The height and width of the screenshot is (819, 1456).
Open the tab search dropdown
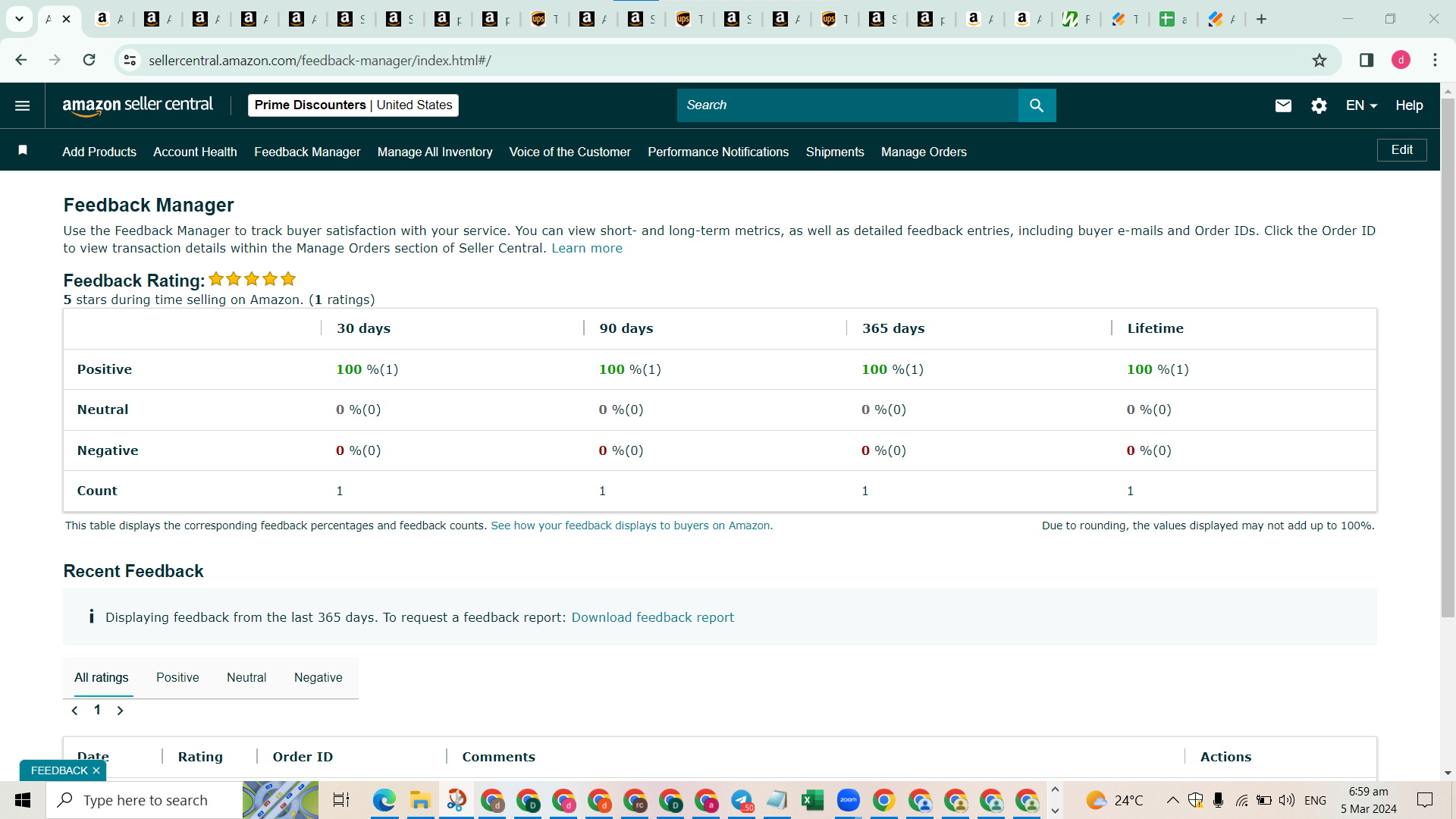point(20,19)
